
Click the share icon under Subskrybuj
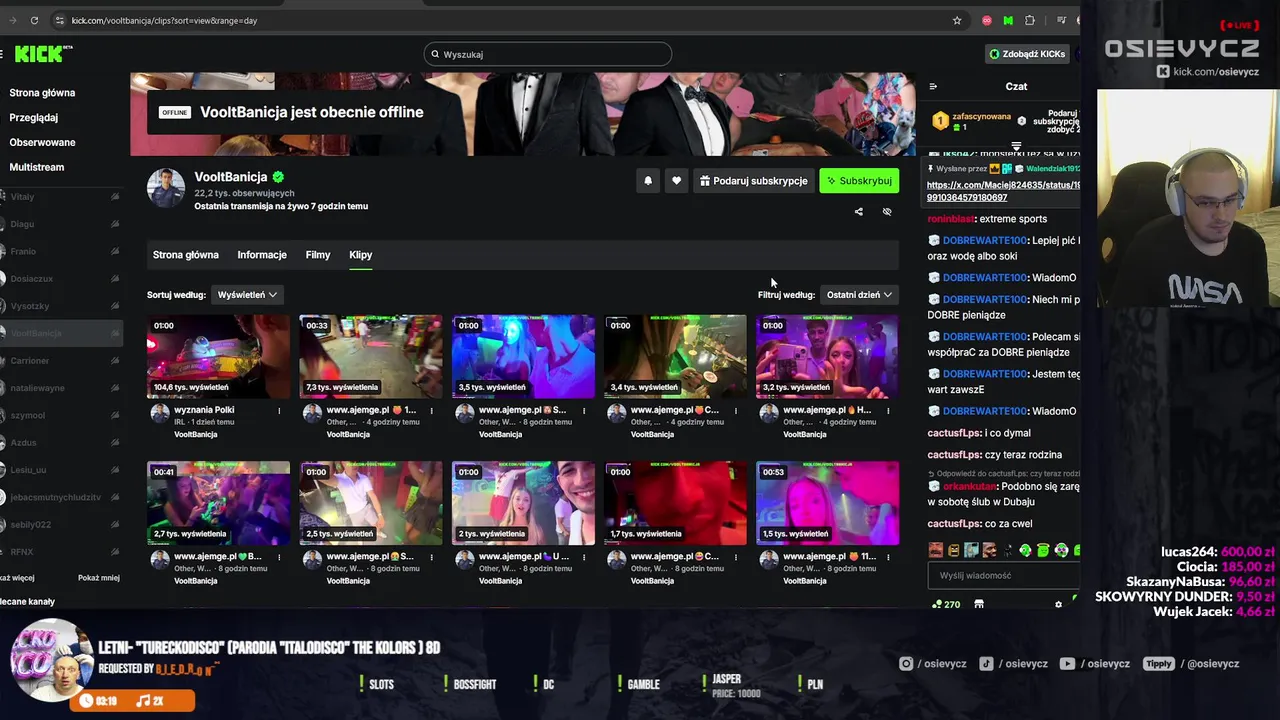858,212
